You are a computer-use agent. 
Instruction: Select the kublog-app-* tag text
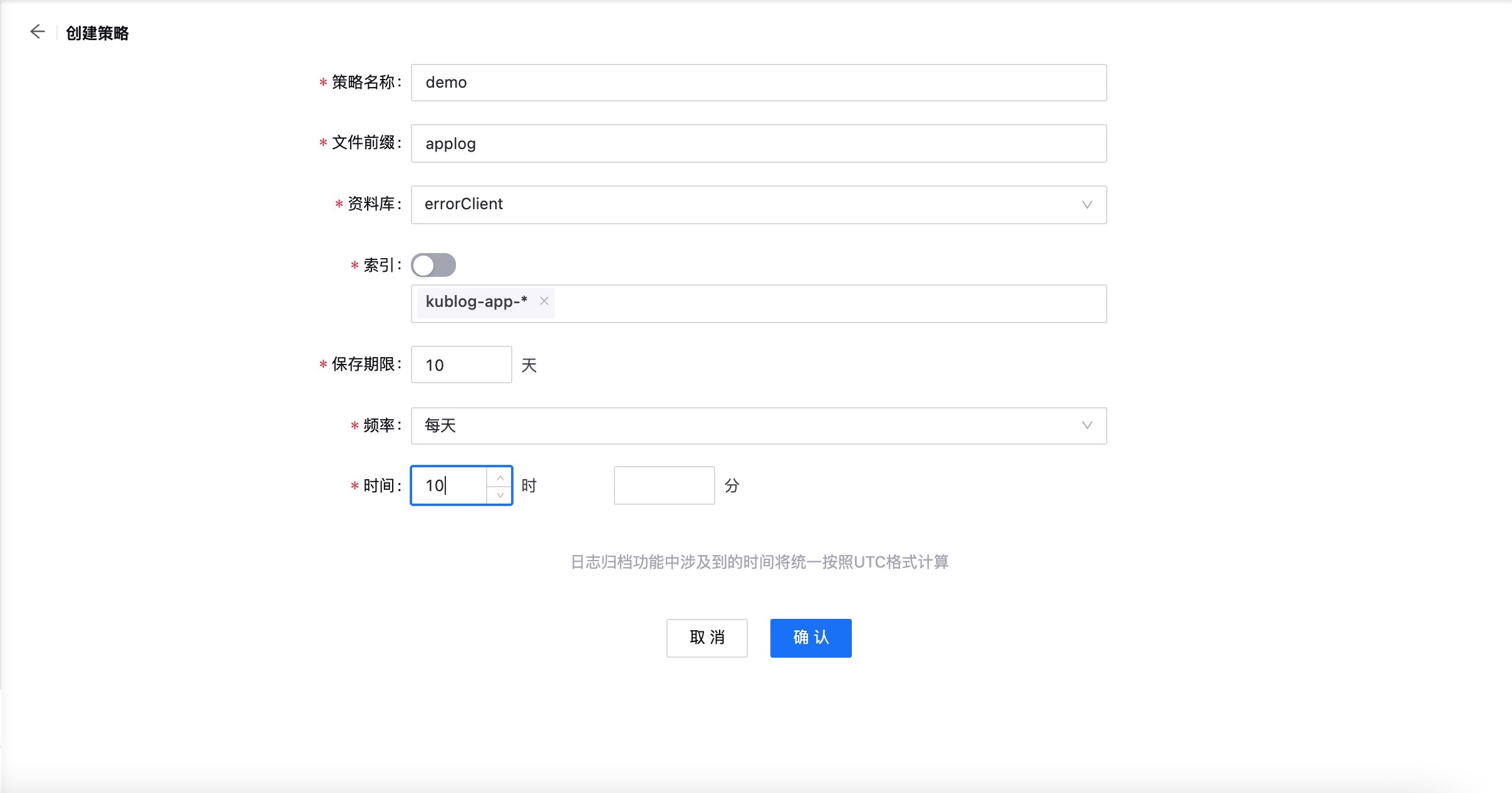point(476,301)
